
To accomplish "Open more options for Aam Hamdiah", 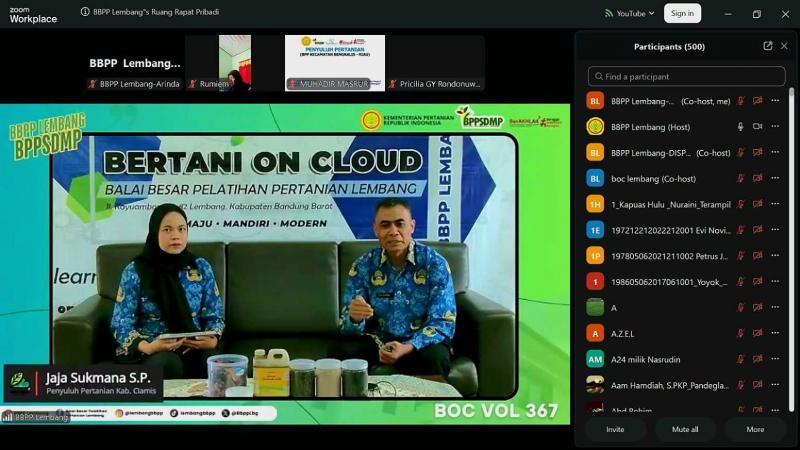I will point(776,385).
